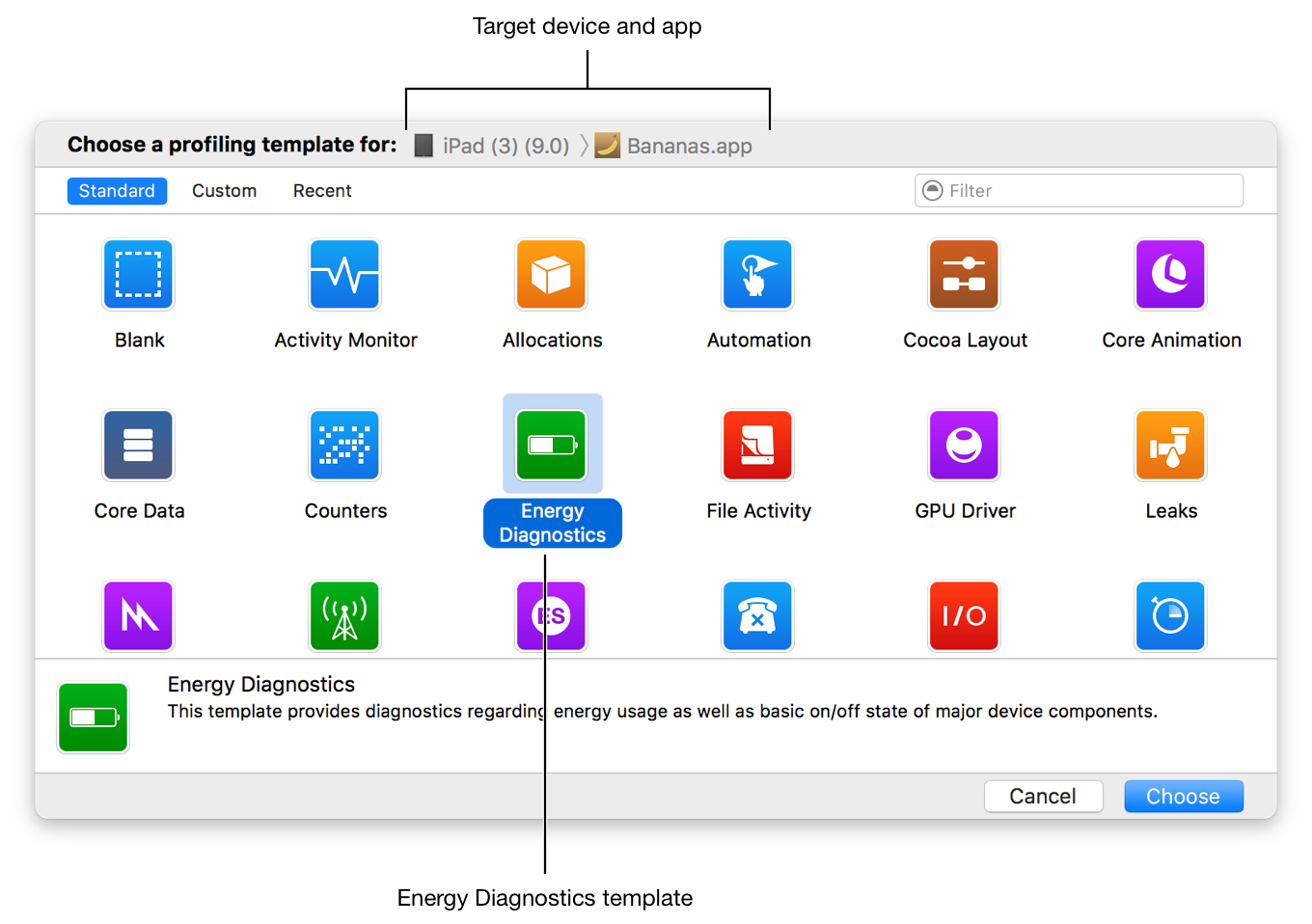The width and height of the screenshot is (1312, 924).
Task: Select the Allocations template icon
Action: click(551, 274)
